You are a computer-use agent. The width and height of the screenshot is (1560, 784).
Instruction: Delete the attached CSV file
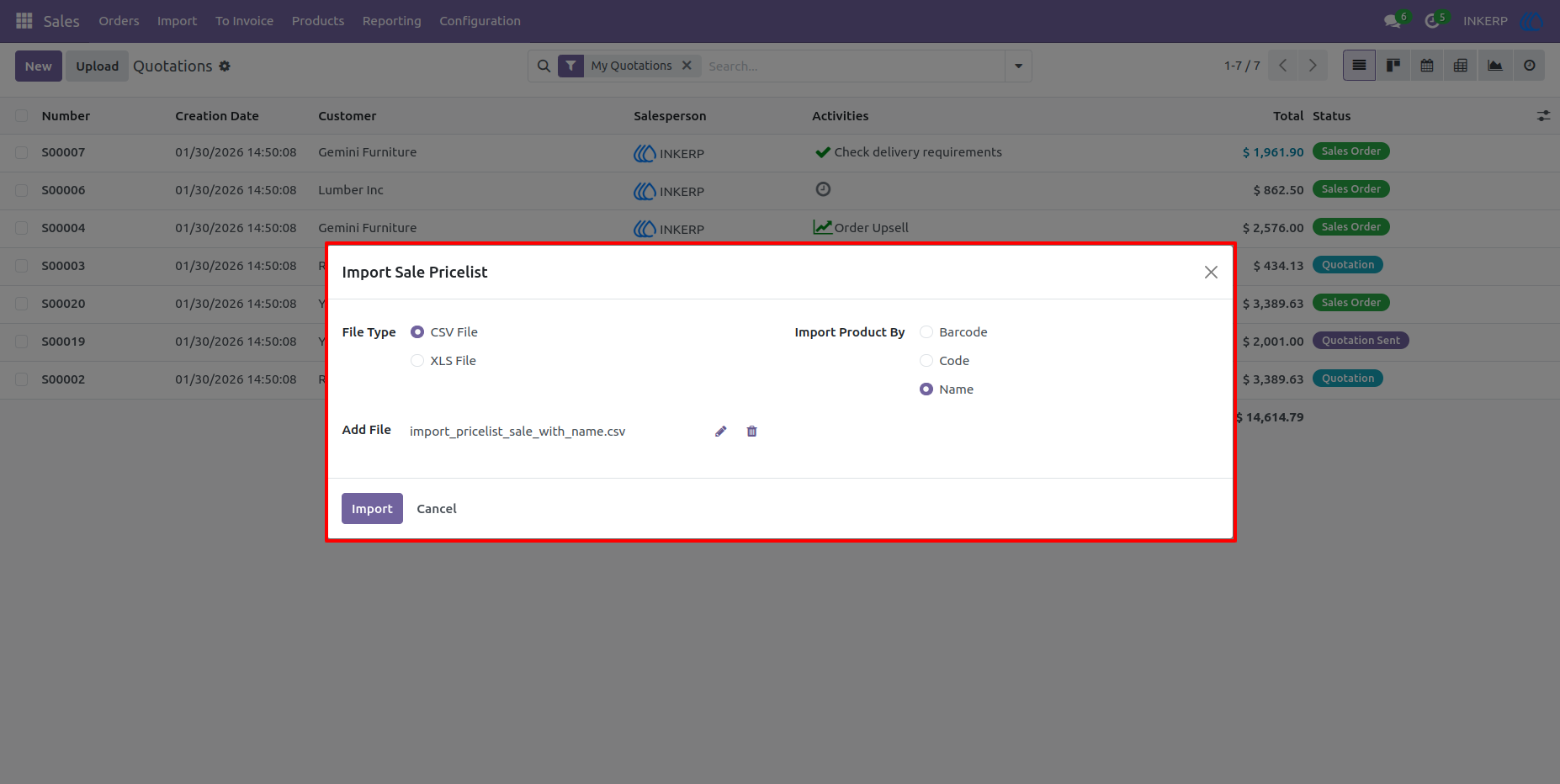752,432
